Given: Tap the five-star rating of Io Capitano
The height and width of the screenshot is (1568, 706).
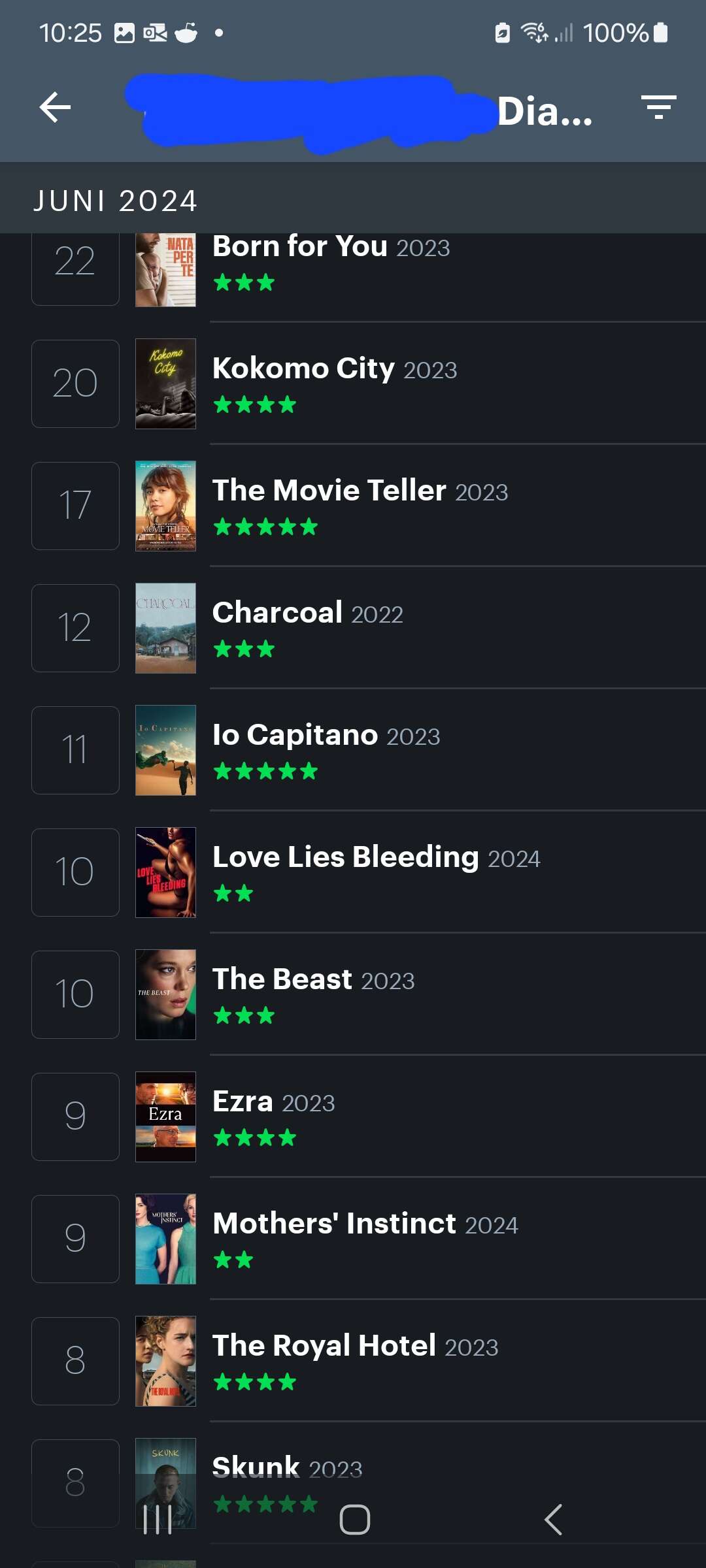Looking at the screenshot, I should [x=265, y=772].
